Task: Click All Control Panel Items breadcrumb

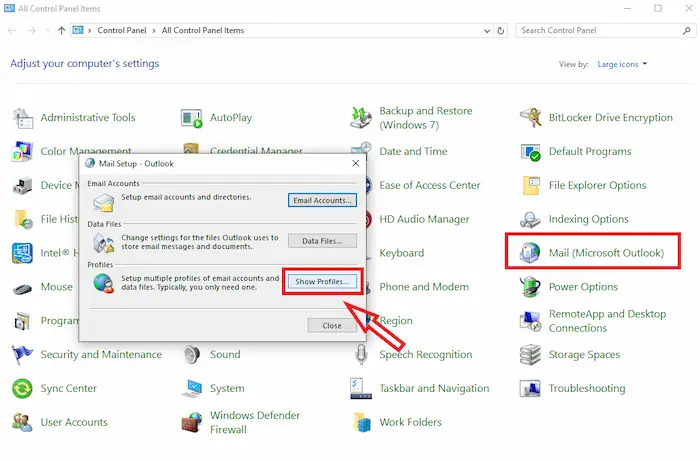Action: pyautogui.click(x=203, y=30)
